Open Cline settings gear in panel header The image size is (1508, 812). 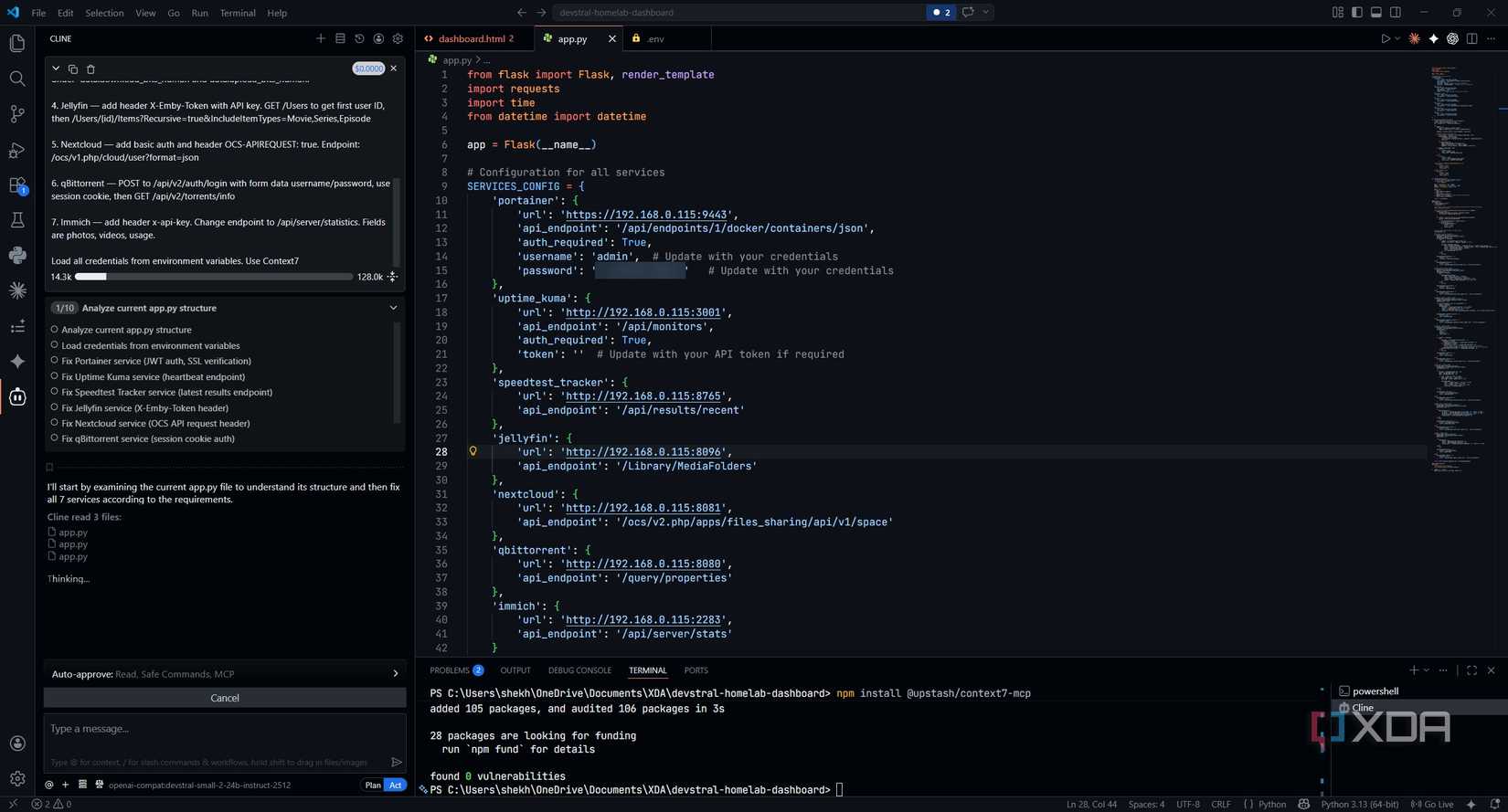point(398,38)
